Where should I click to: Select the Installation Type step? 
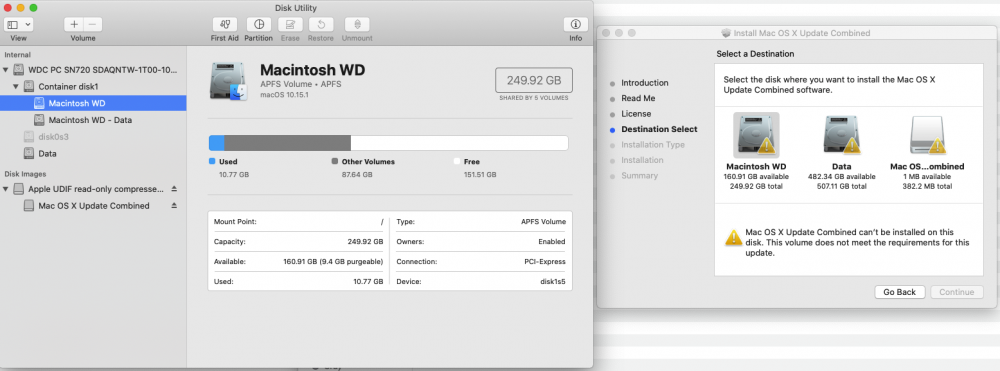(x=653, y=145)
